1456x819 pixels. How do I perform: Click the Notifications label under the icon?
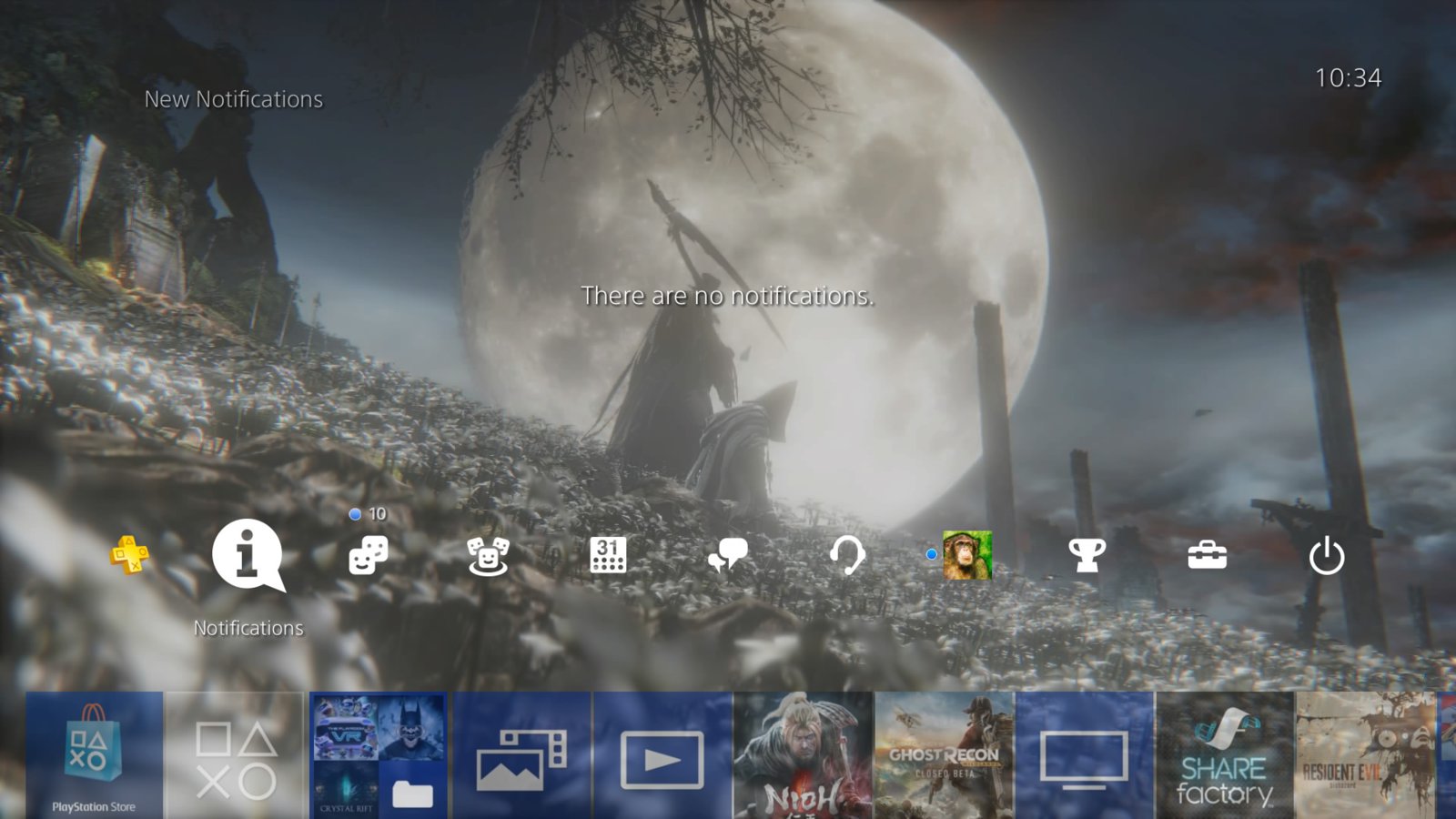point(248,628)
